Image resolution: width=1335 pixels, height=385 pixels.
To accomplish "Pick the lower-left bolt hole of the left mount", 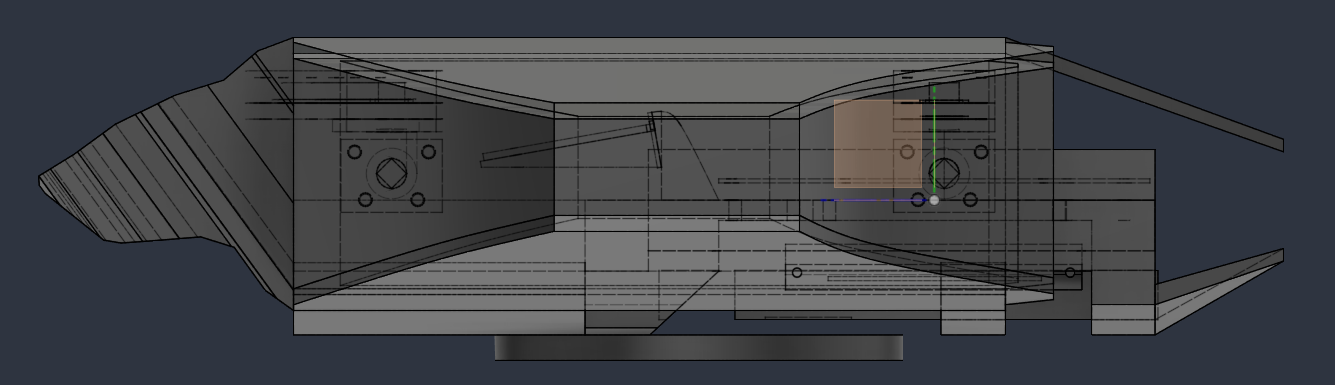I will (x=365, y=200).
